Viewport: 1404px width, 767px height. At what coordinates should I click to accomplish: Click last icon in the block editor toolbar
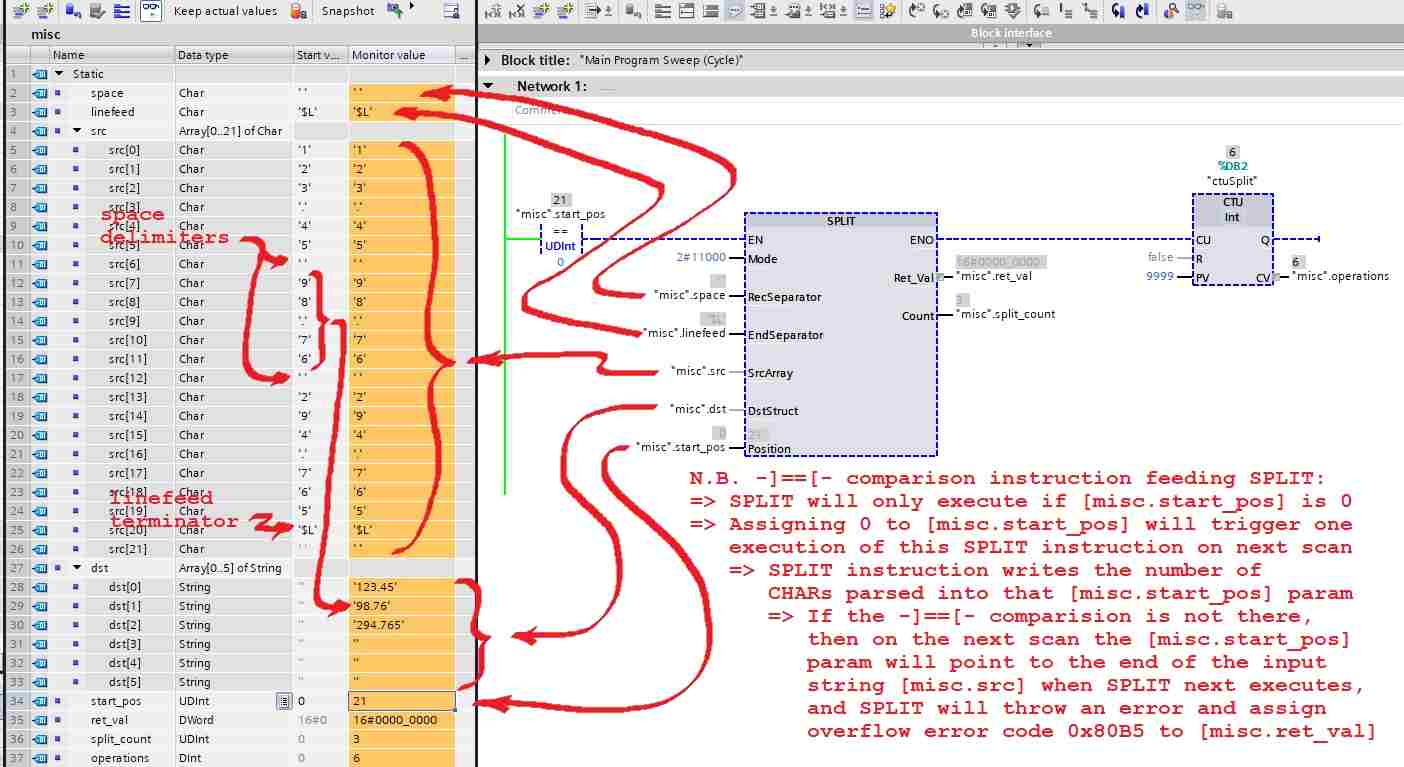1223,11
